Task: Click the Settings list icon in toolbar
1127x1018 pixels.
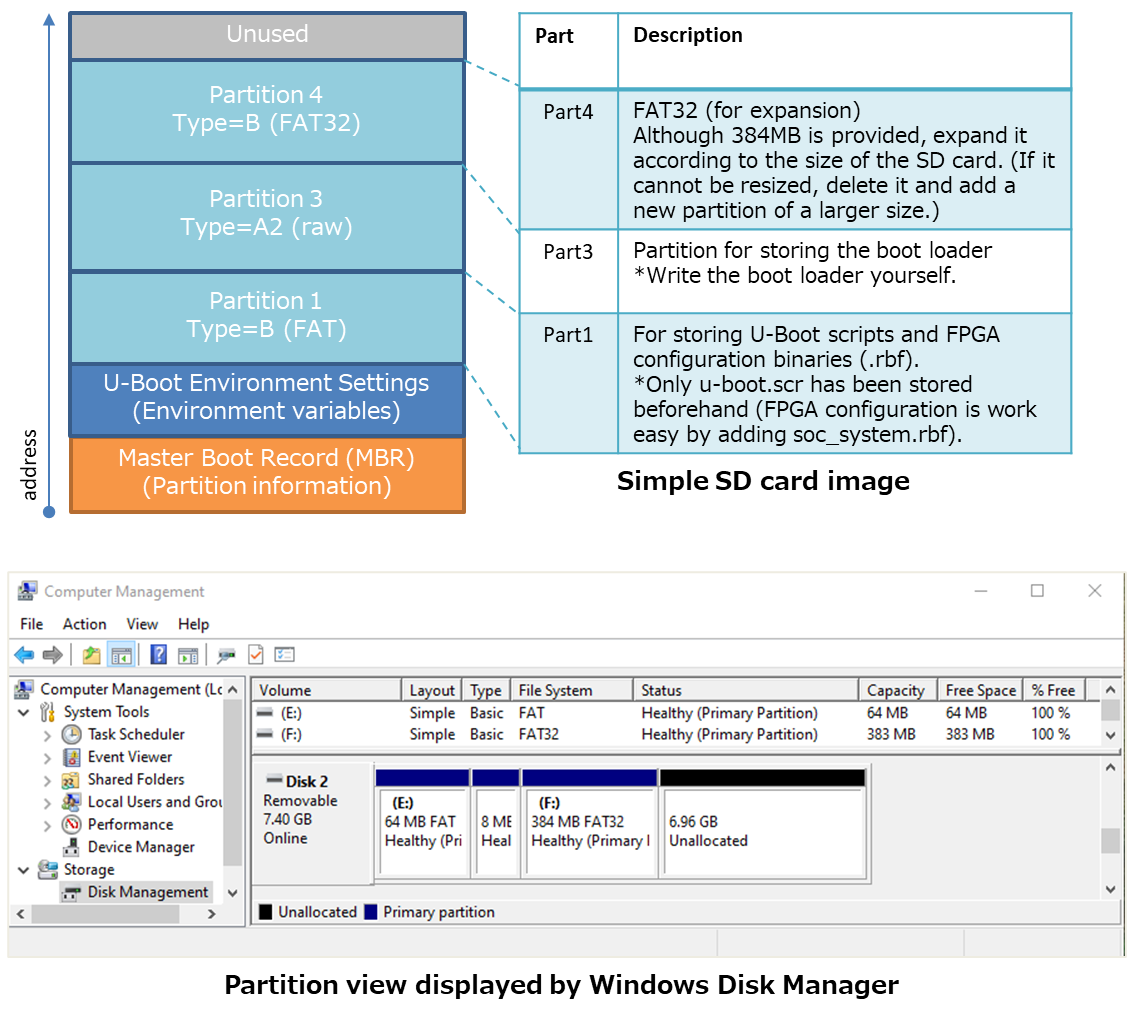Action: click(285, 655)
